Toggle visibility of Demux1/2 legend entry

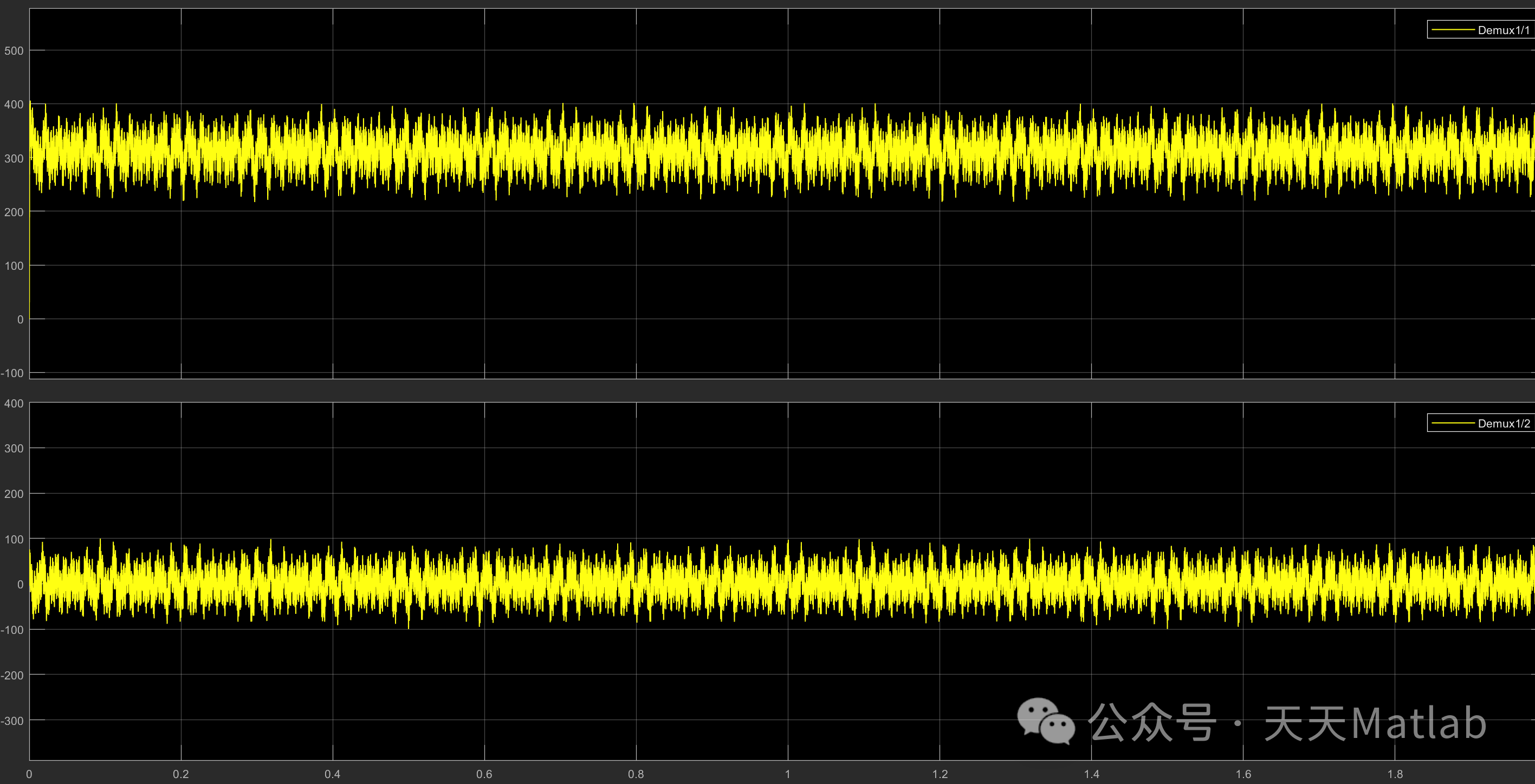tap(1503, 424)
